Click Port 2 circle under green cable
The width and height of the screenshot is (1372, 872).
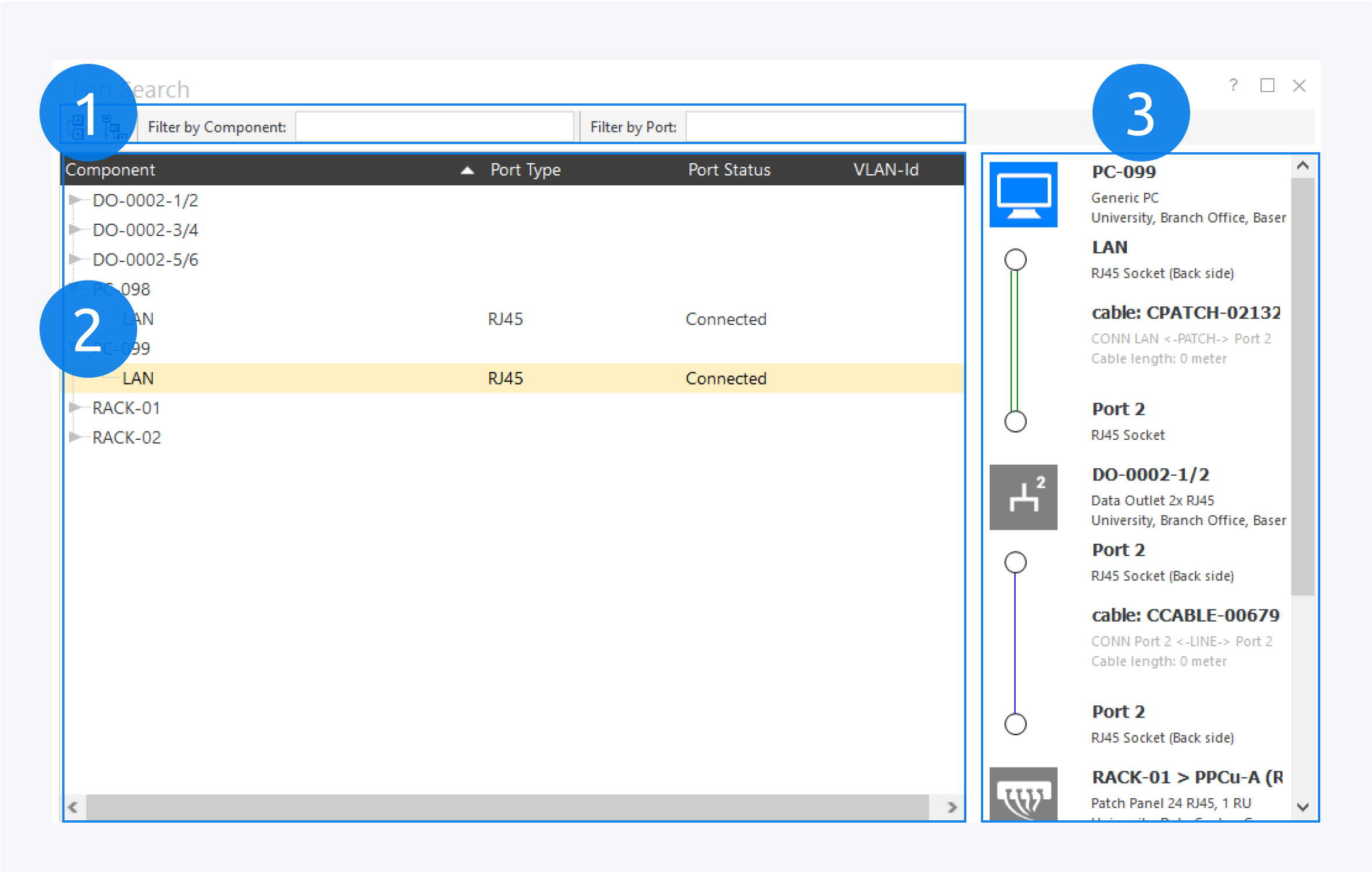1015,421
